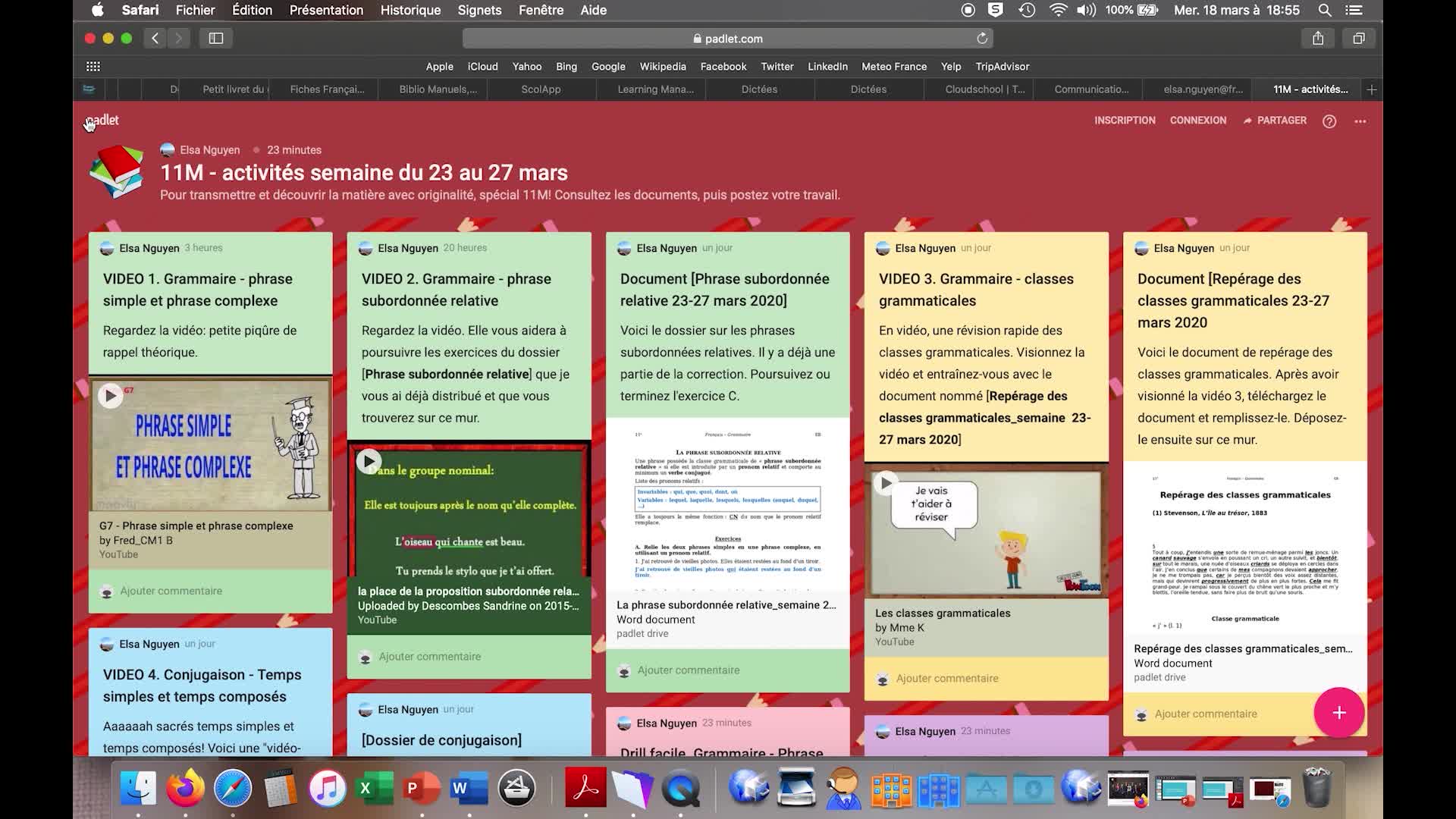Toggle the Safari sidebar
The image size is (1456, 819).
point(216,39)
